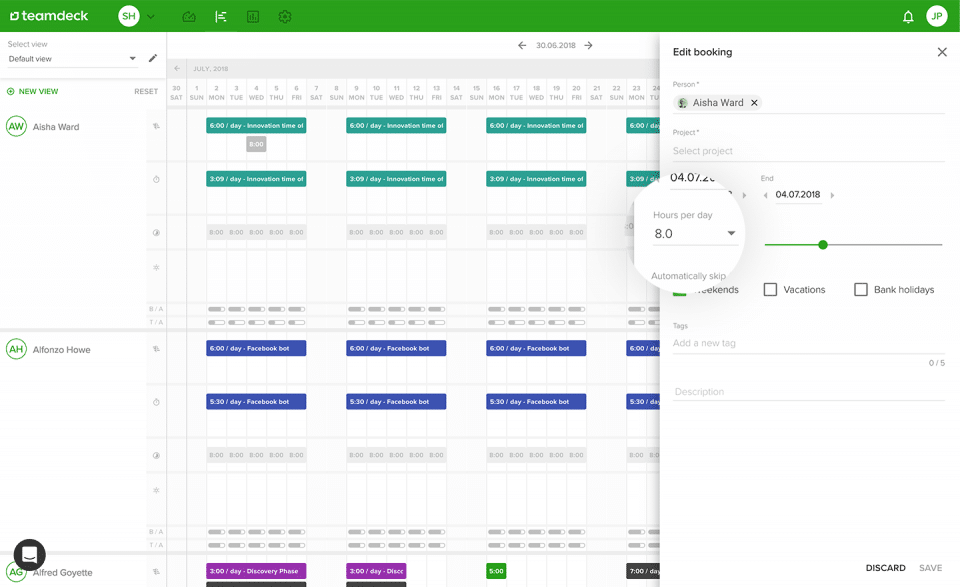Click the NEW VIEW button
Image resolution: width=960 pixels, height=587 pixels.
pyautogui.click(x=38, y=91)
